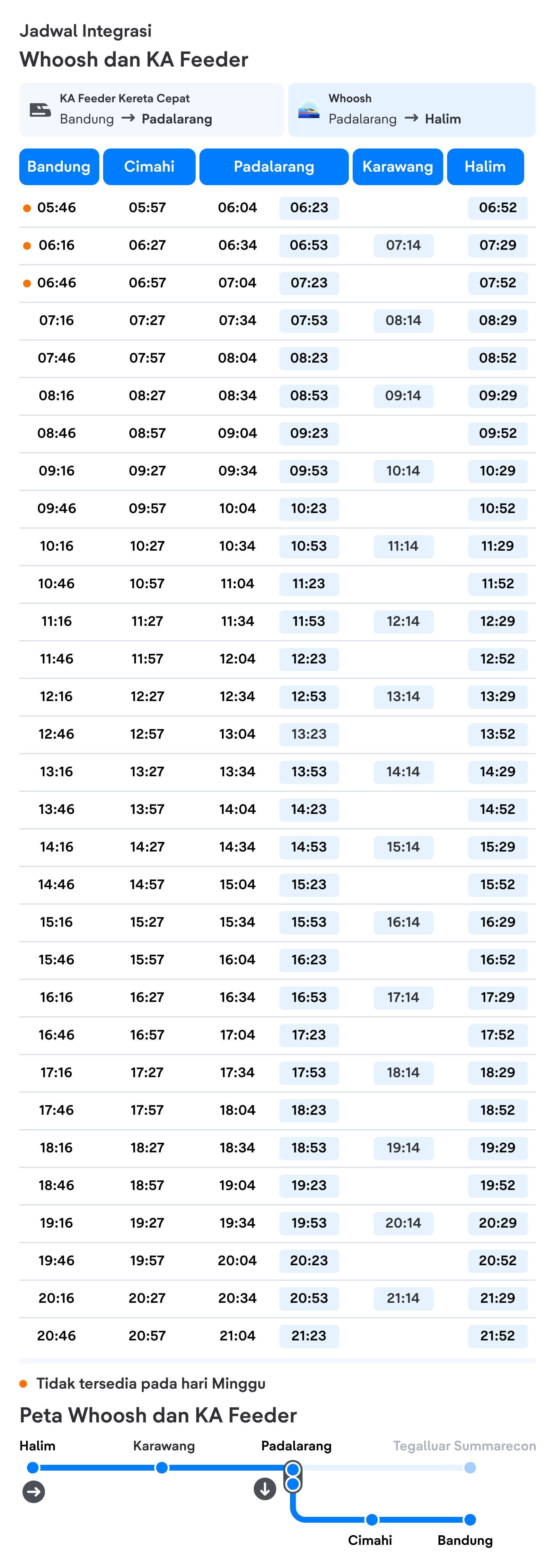Click the Cimahi station dot on map
The width and height of the screenshot is (555, 1568).
[x=372, y=1520]
